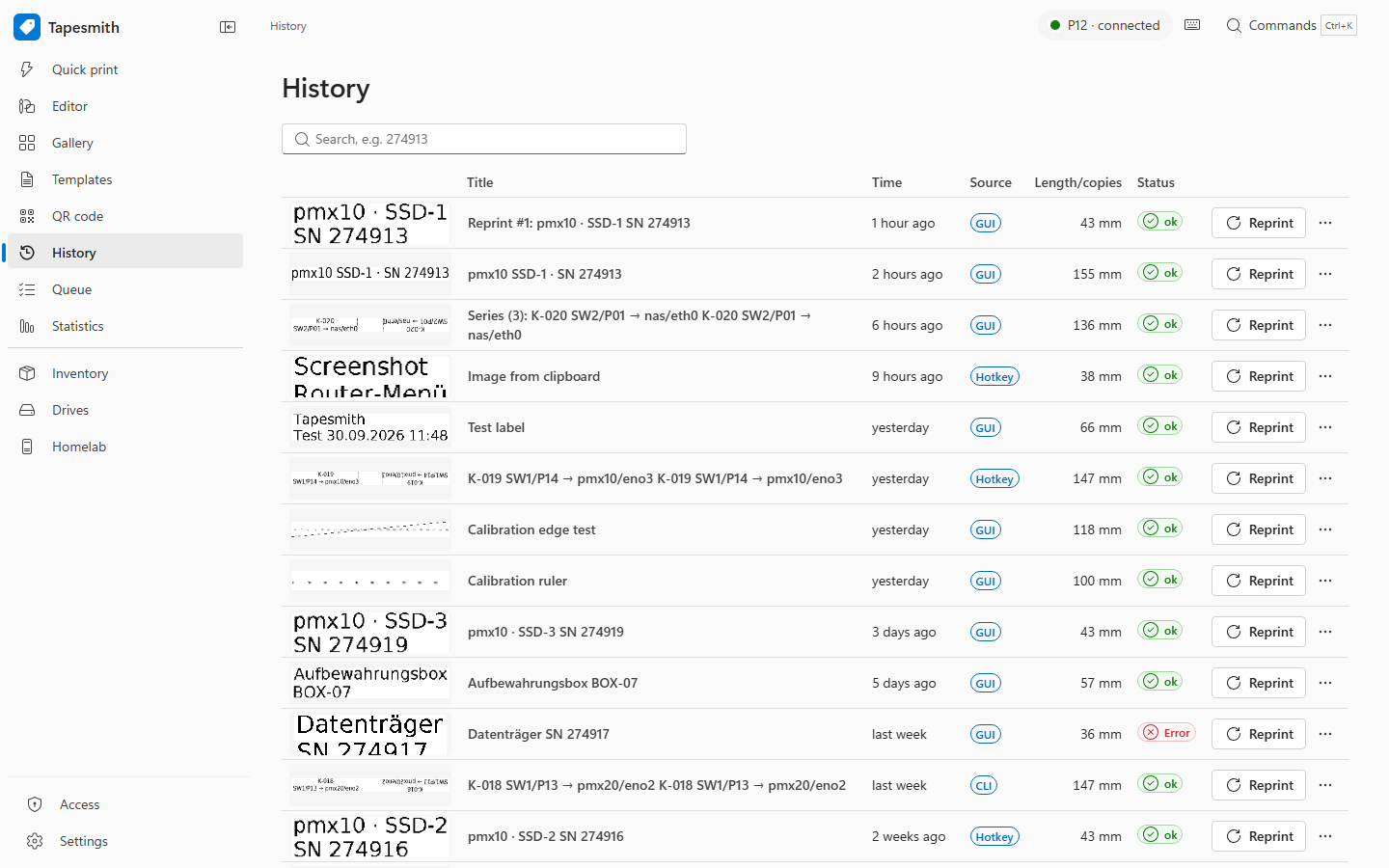Open more options for Test label row
This screenshot has width=1389, height=868.
point(1325,427)
